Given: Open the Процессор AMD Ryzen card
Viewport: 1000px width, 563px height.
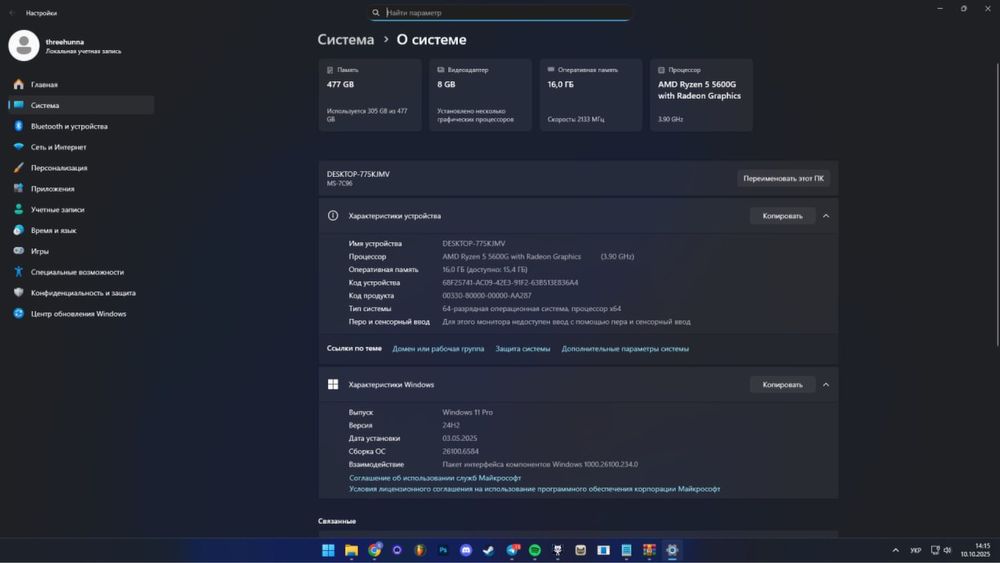Looking at the screenshot, I should 701,95.
